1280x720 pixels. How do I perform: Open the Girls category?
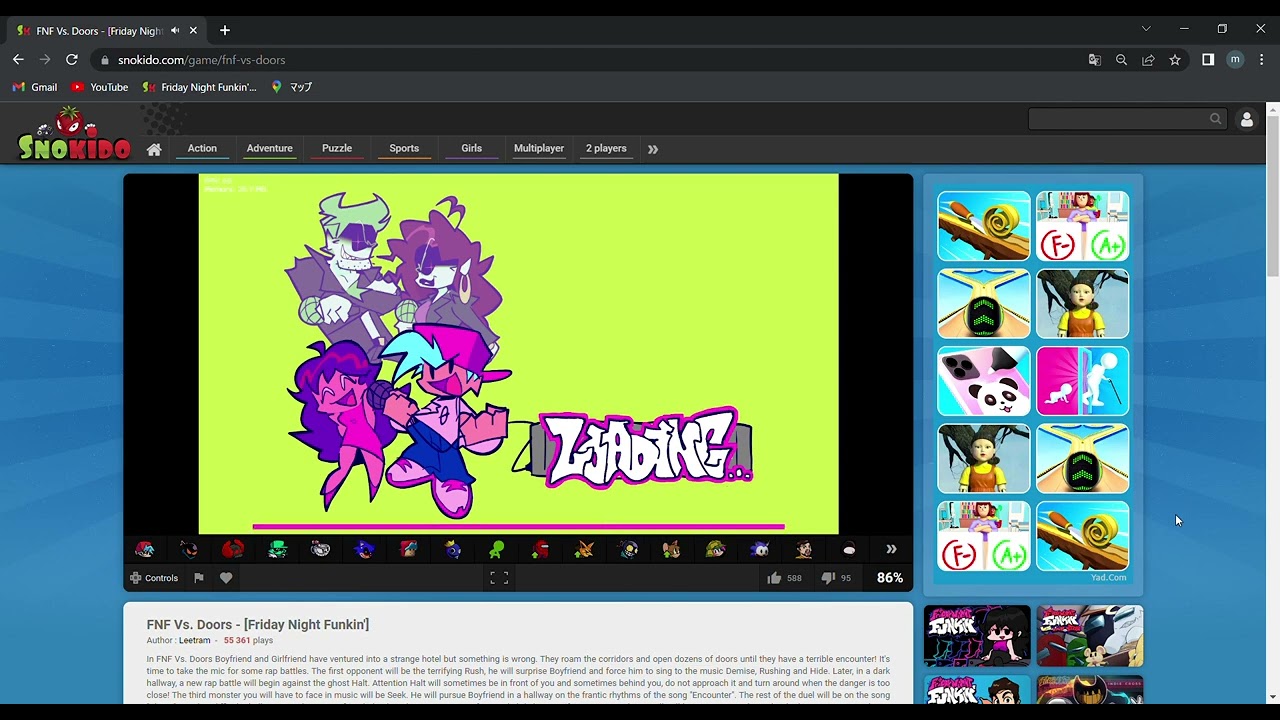[x=471, y=149]
